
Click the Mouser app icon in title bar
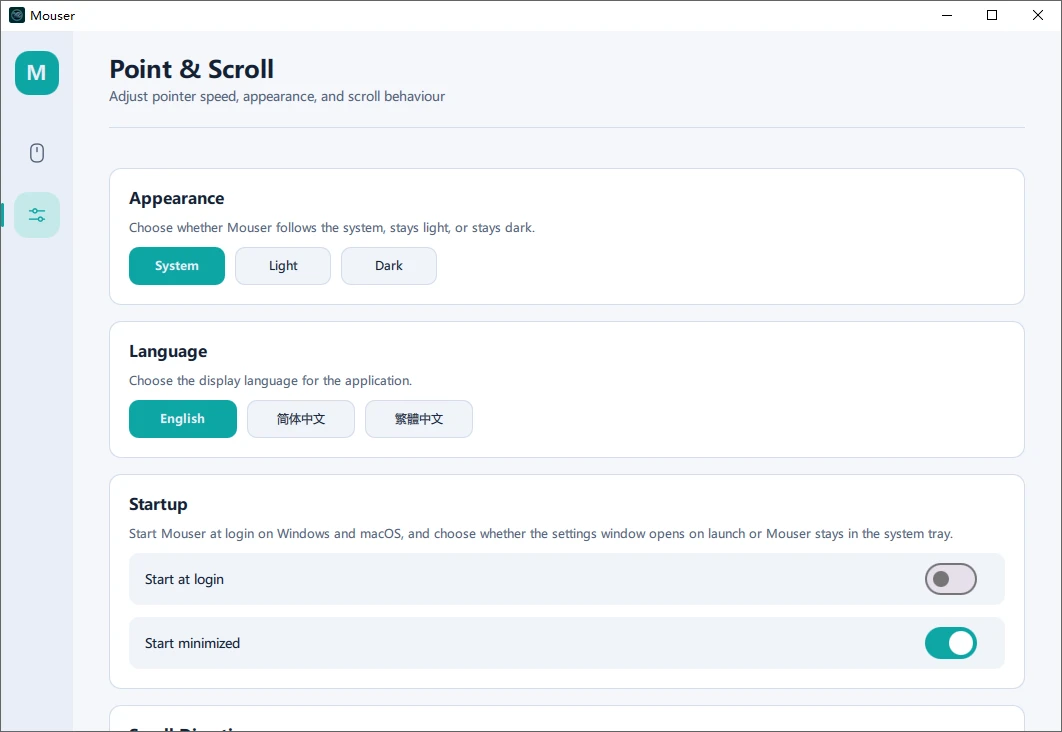[x=17, y=15]
